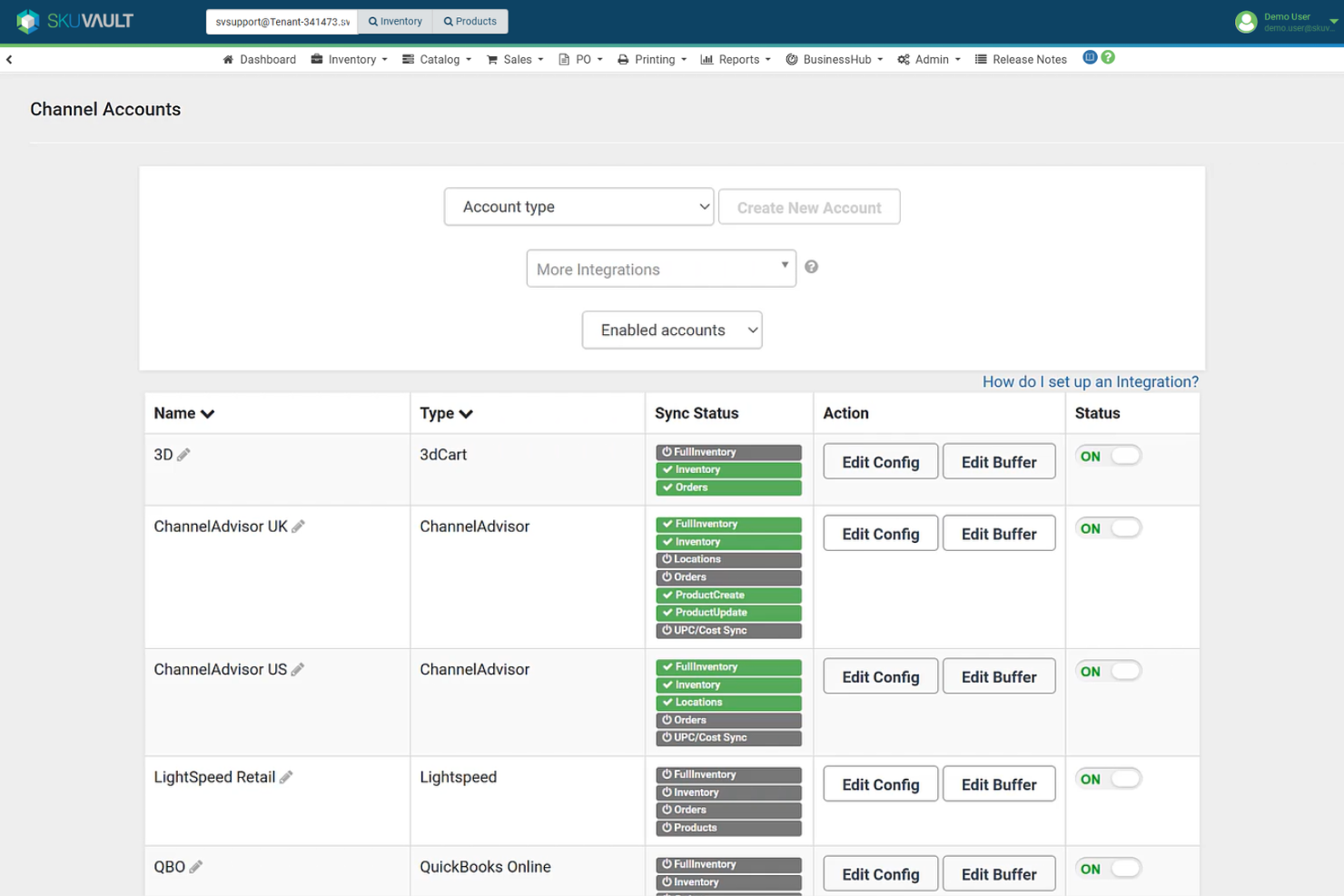This screenshot has height=896, width=1344.
Task: Open the Admin menu
Action: tap(928, 59)
